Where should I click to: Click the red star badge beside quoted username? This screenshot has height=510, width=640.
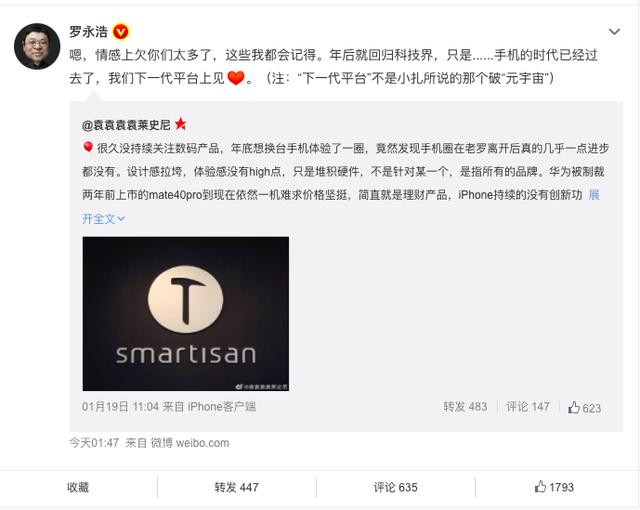tap(180, 124)
